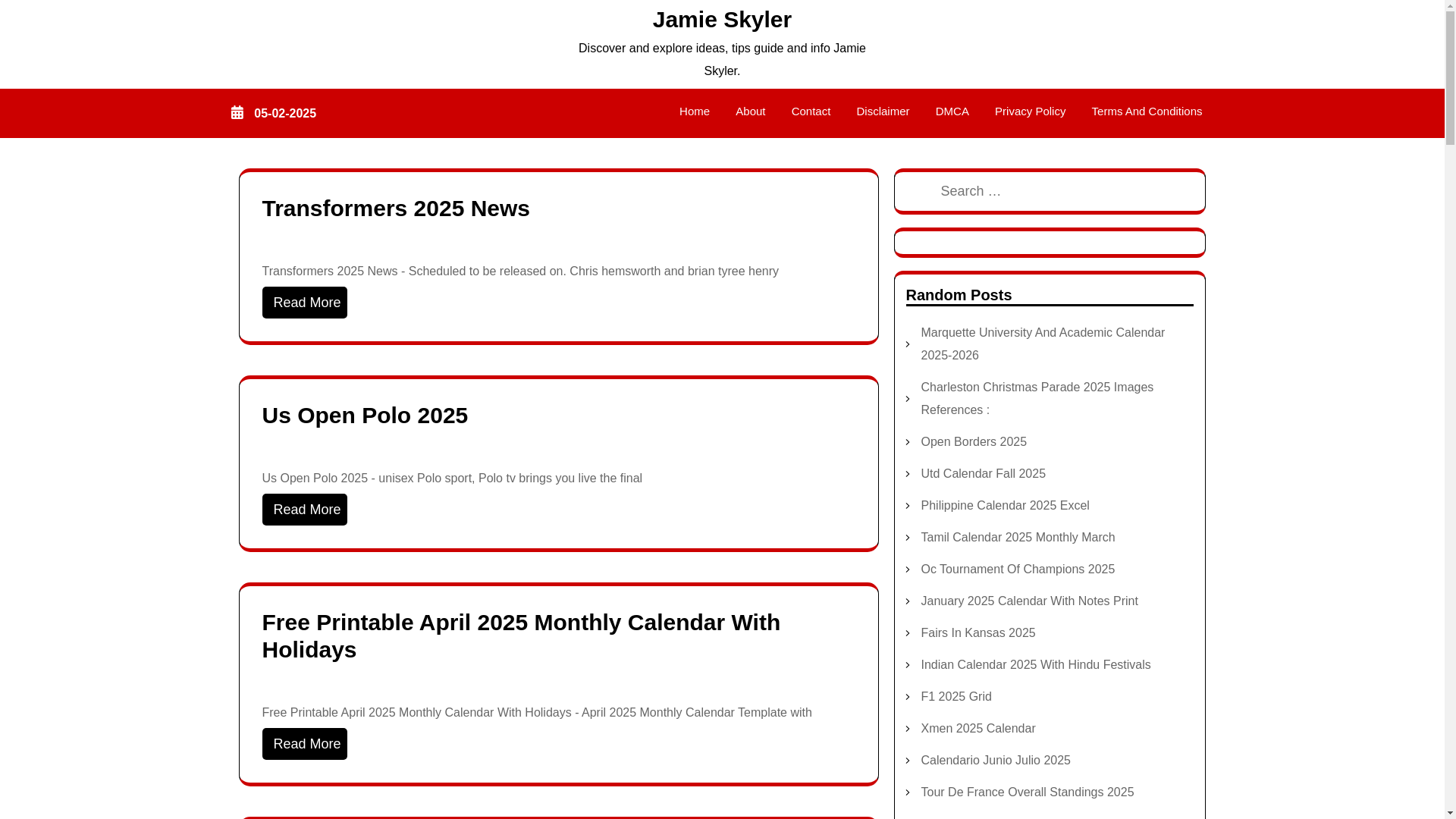
Task: Open Terms And Conditions
Action: [x=1146, y=111]
